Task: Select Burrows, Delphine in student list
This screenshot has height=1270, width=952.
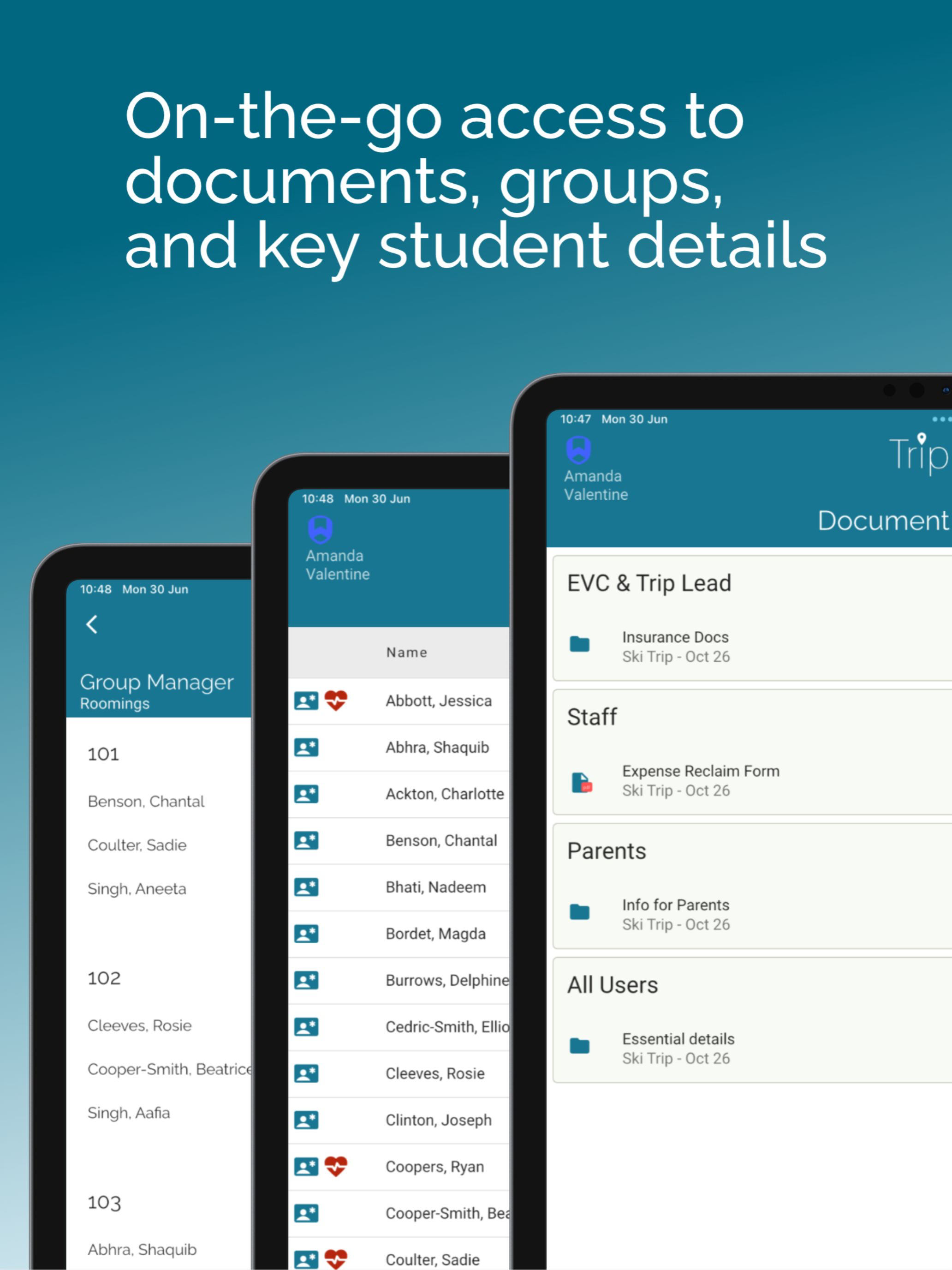Action: point(447,980)
